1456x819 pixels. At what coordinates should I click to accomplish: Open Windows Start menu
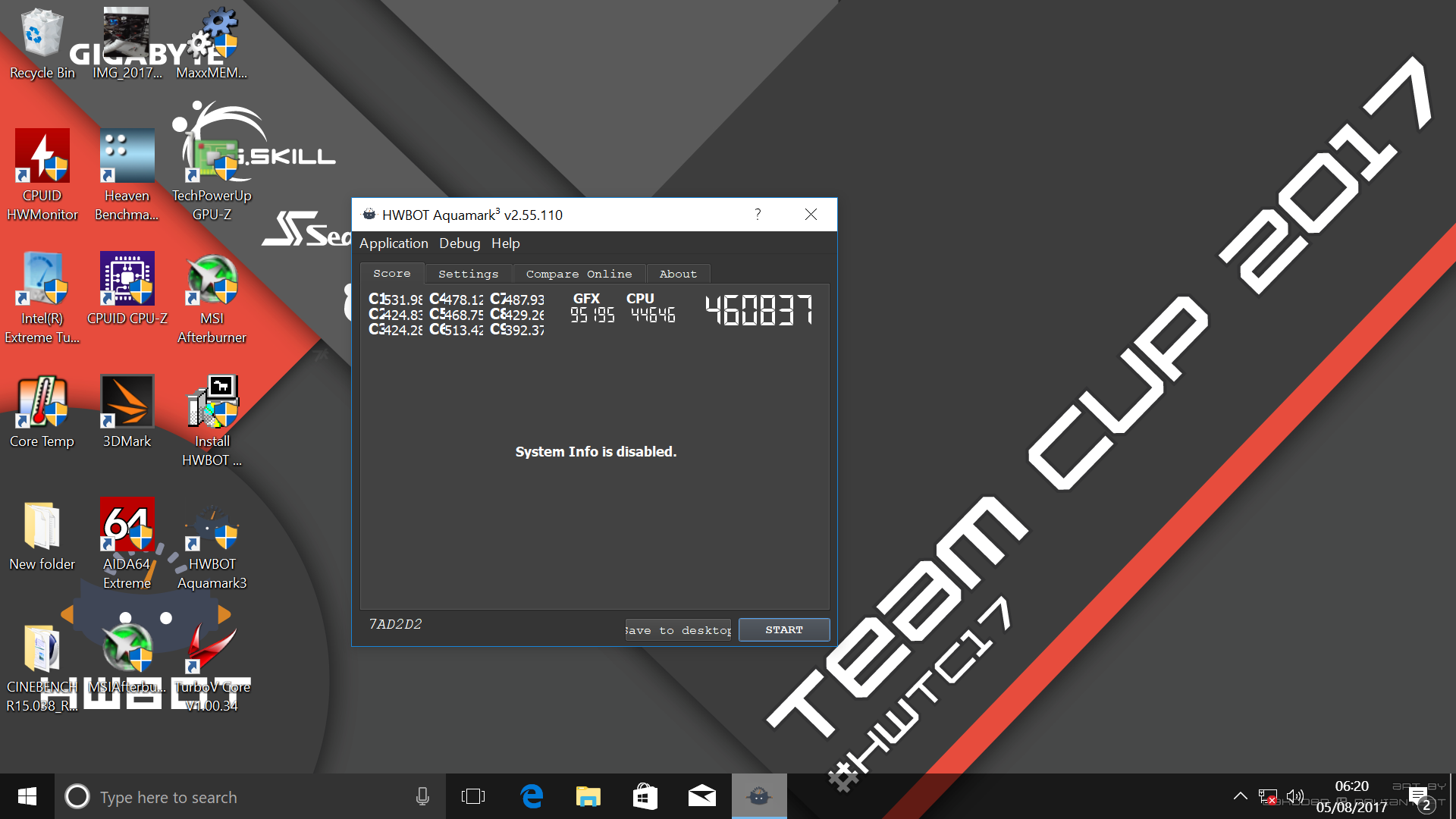[x=27, y=796]
